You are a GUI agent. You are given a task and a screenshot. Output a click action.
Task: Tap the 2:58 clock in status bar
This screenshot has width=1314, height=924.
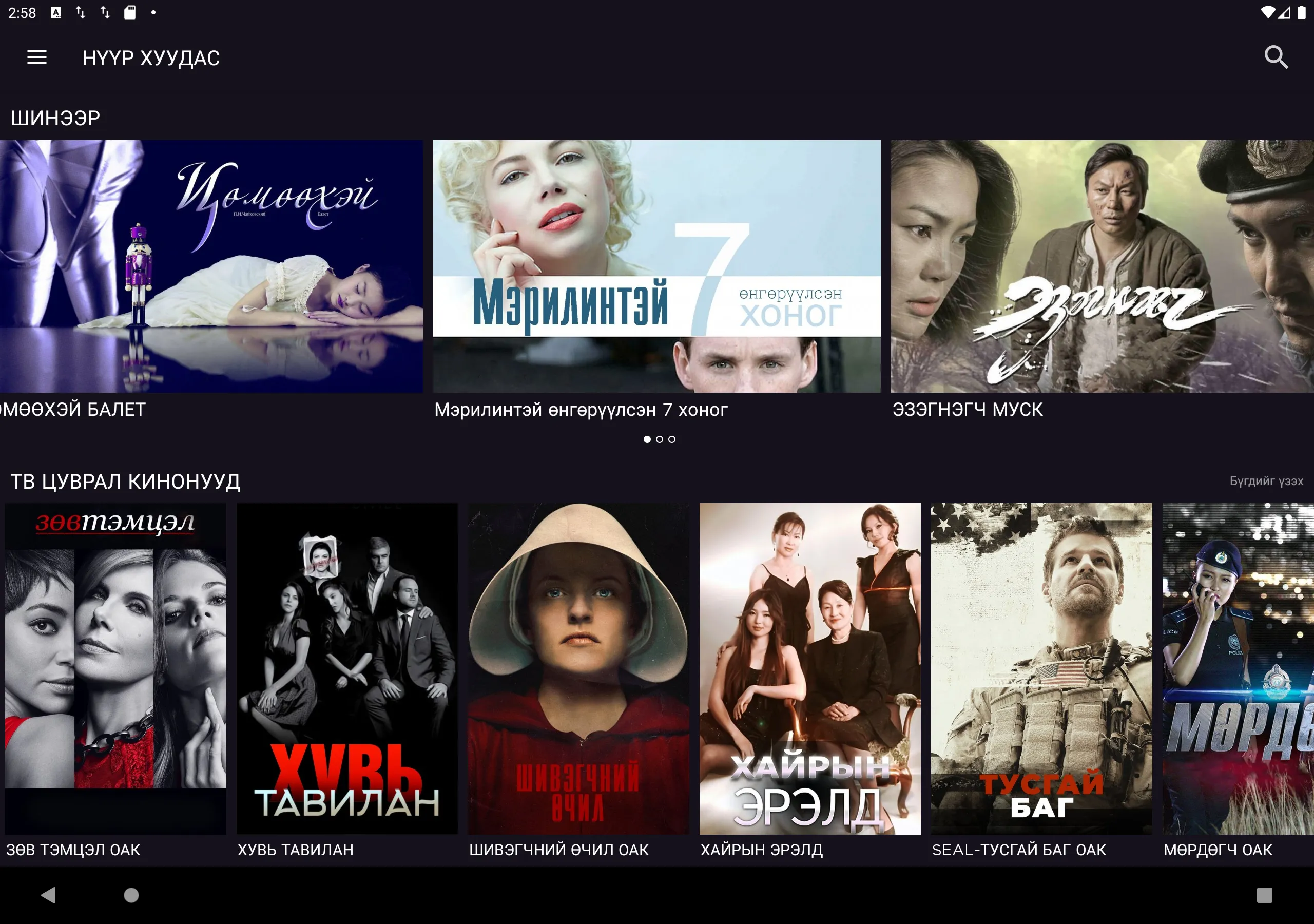22,13
